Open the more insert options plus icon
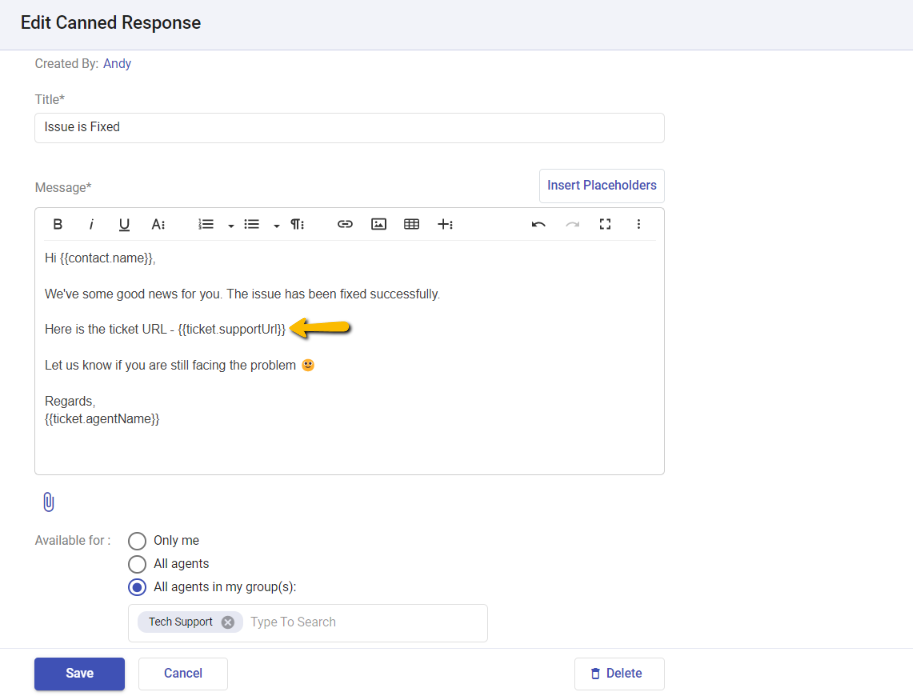The width and height of the screenshot is (913, 696). (445, 224)
